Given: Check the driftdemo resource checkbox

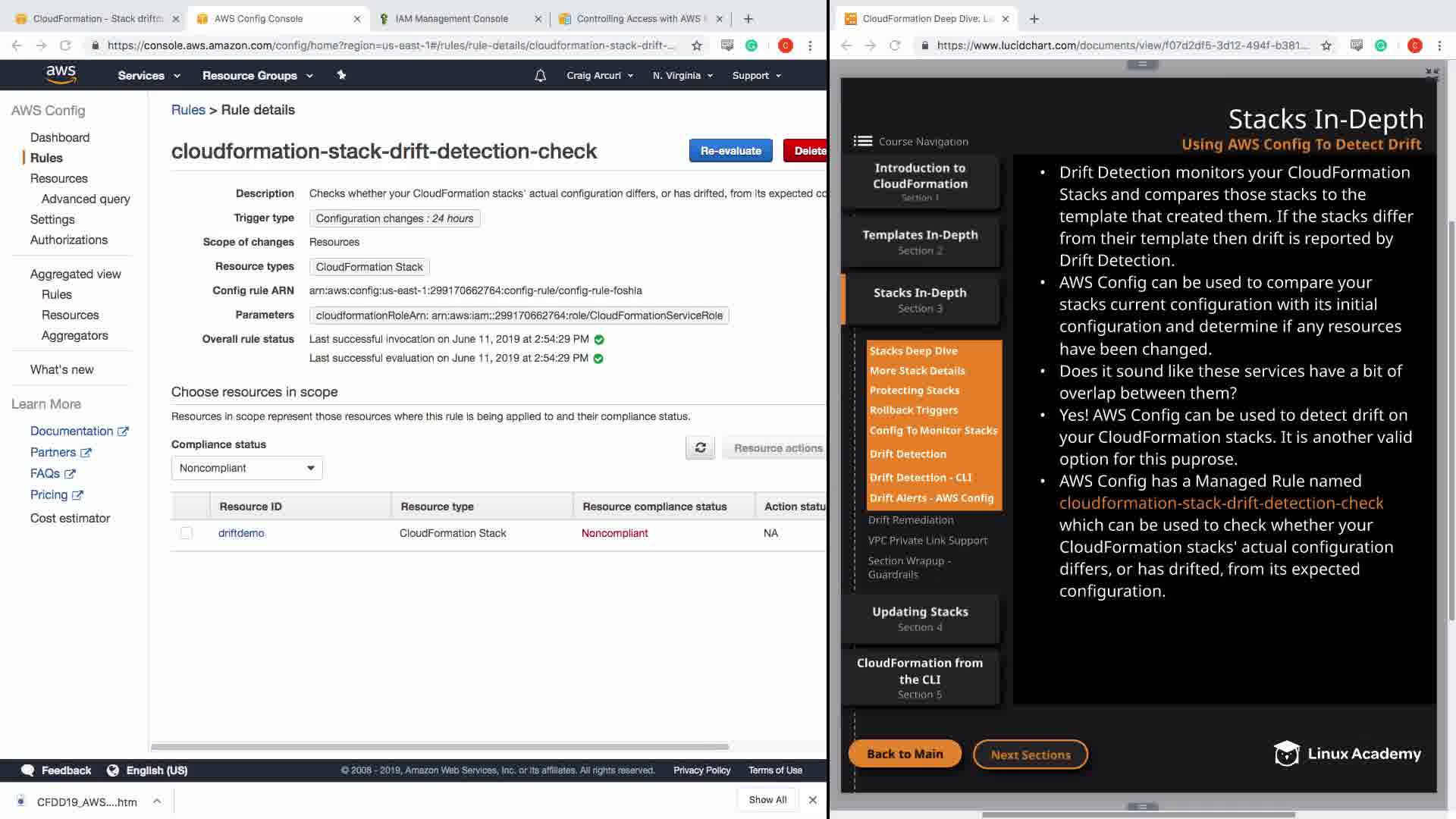Looking at the screenshot, I should [187, 533].
